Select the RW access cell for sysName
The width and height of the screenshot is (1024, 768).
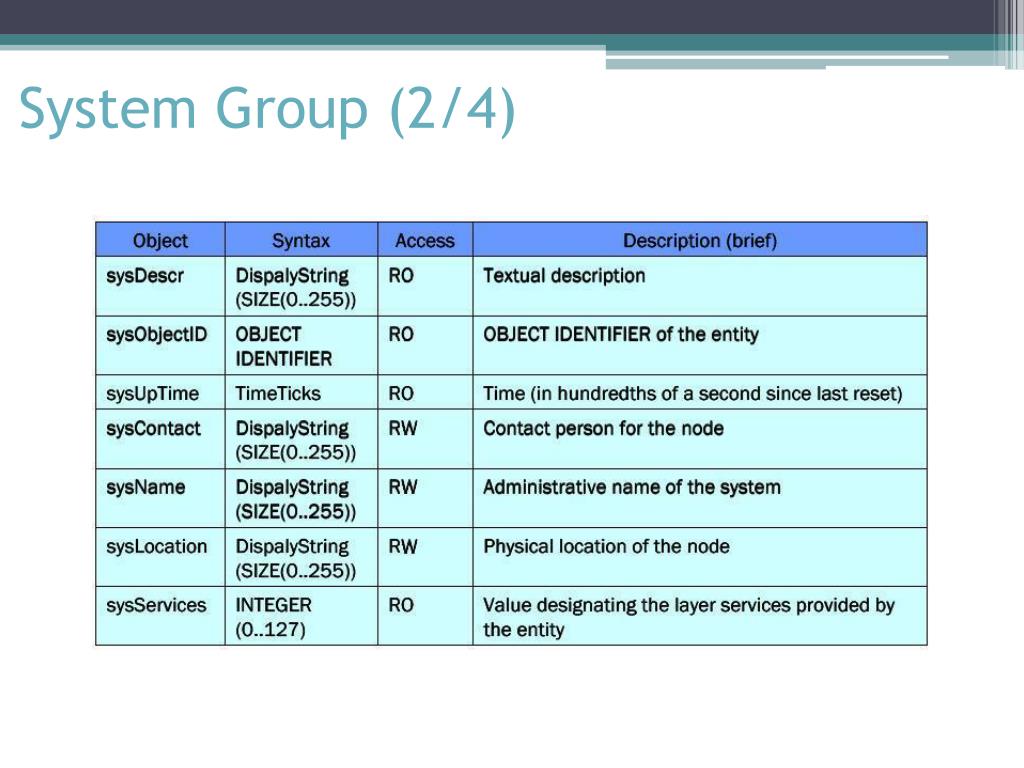coord(425,498)
